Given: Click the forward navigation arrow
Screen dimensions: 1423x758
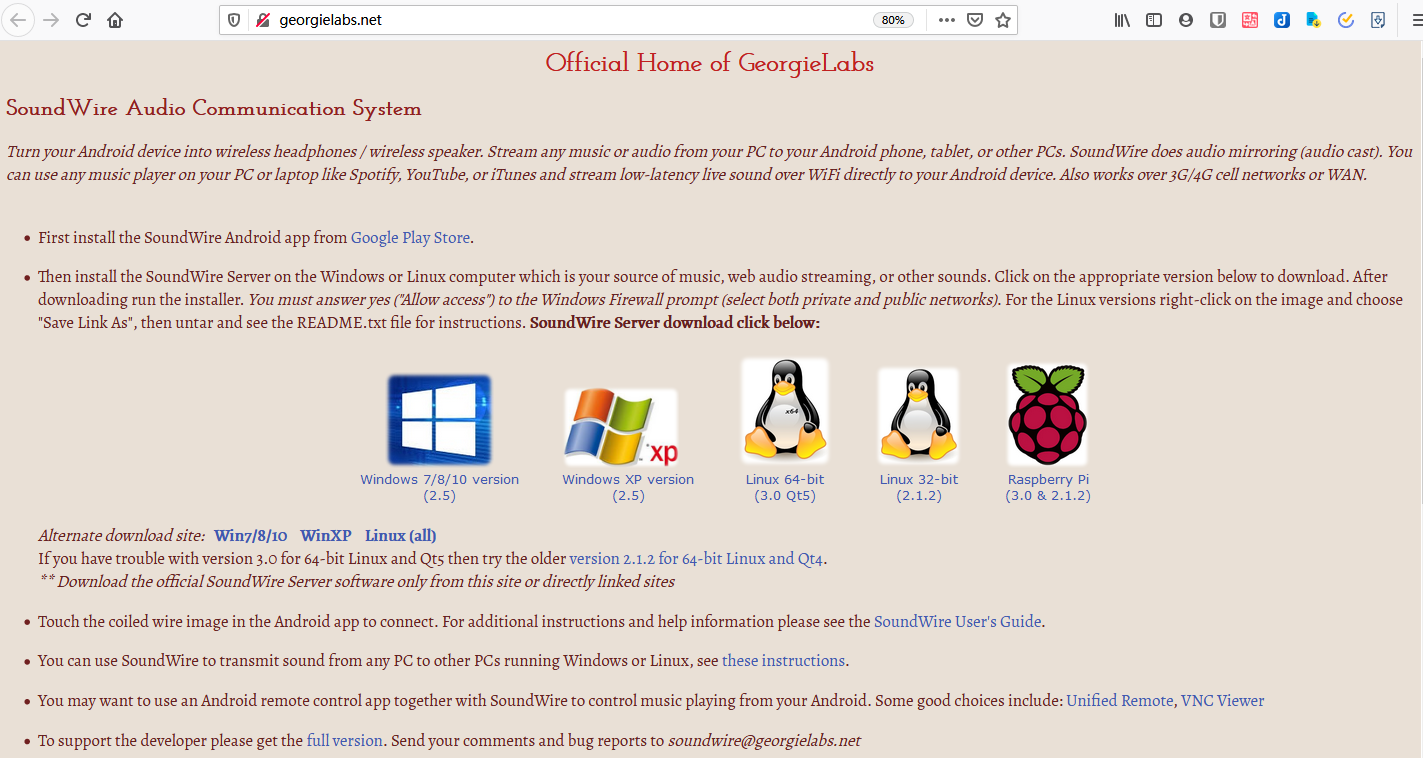Looking at the screenshot, I should pyautogui.click(x=51, y=20).
